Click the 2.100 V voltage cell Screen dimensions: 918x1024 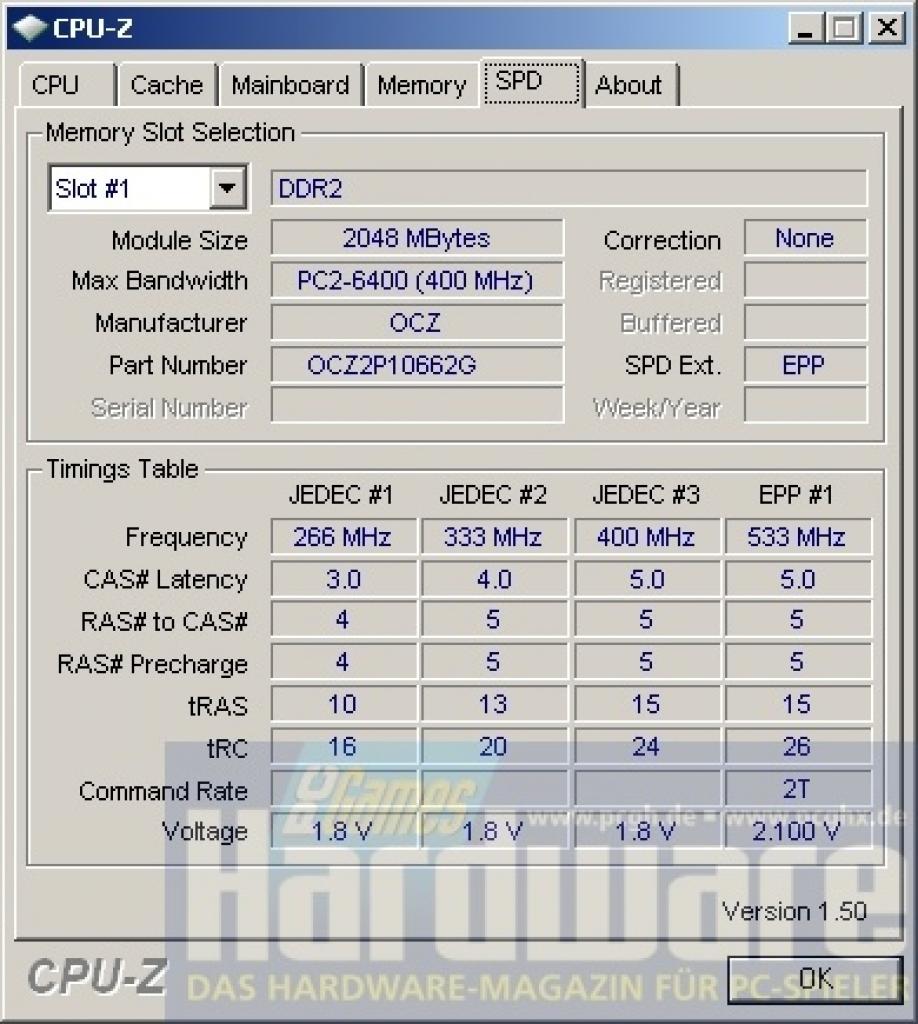pos(798,831)
